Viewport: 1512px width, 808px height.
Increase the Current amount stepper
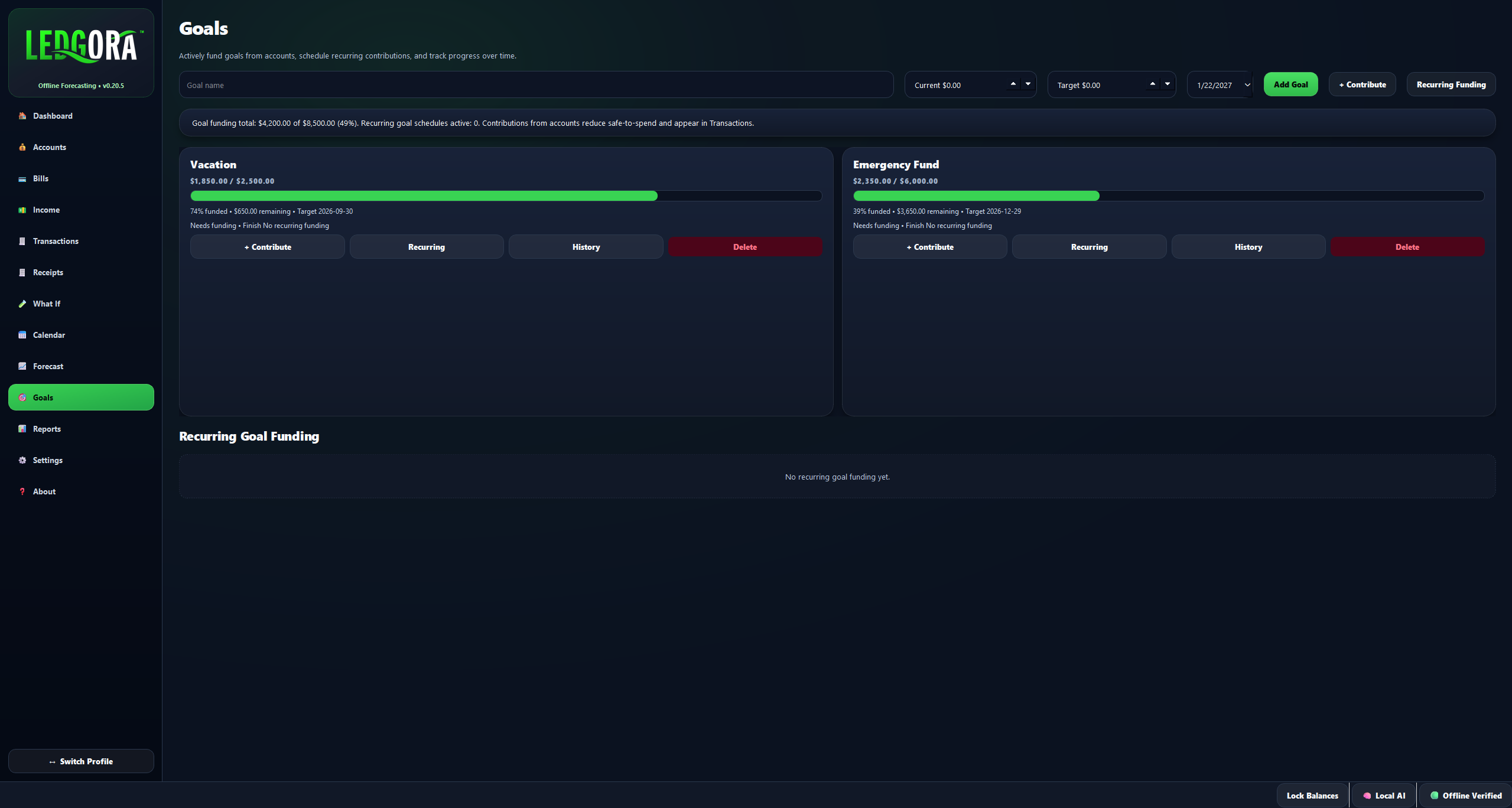[x=1013, y=84]
